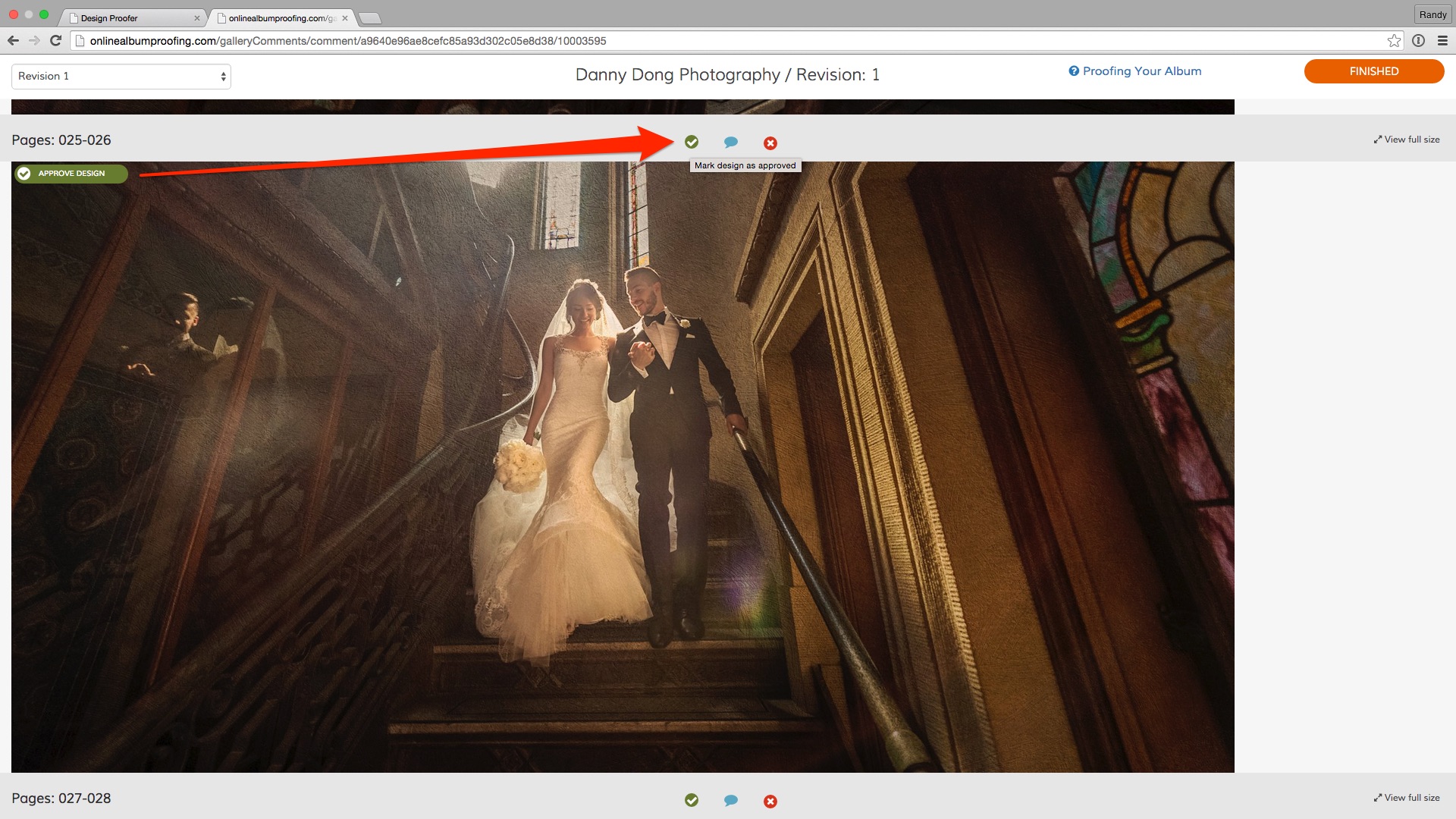Click the info extension icon in toolbar

point(1418,41)
